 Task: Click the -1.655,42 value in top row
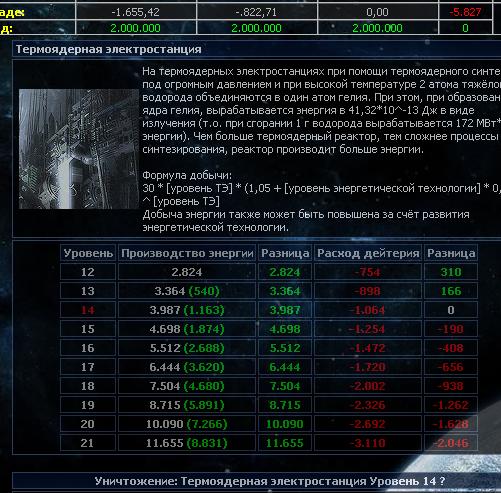[135, 12]
